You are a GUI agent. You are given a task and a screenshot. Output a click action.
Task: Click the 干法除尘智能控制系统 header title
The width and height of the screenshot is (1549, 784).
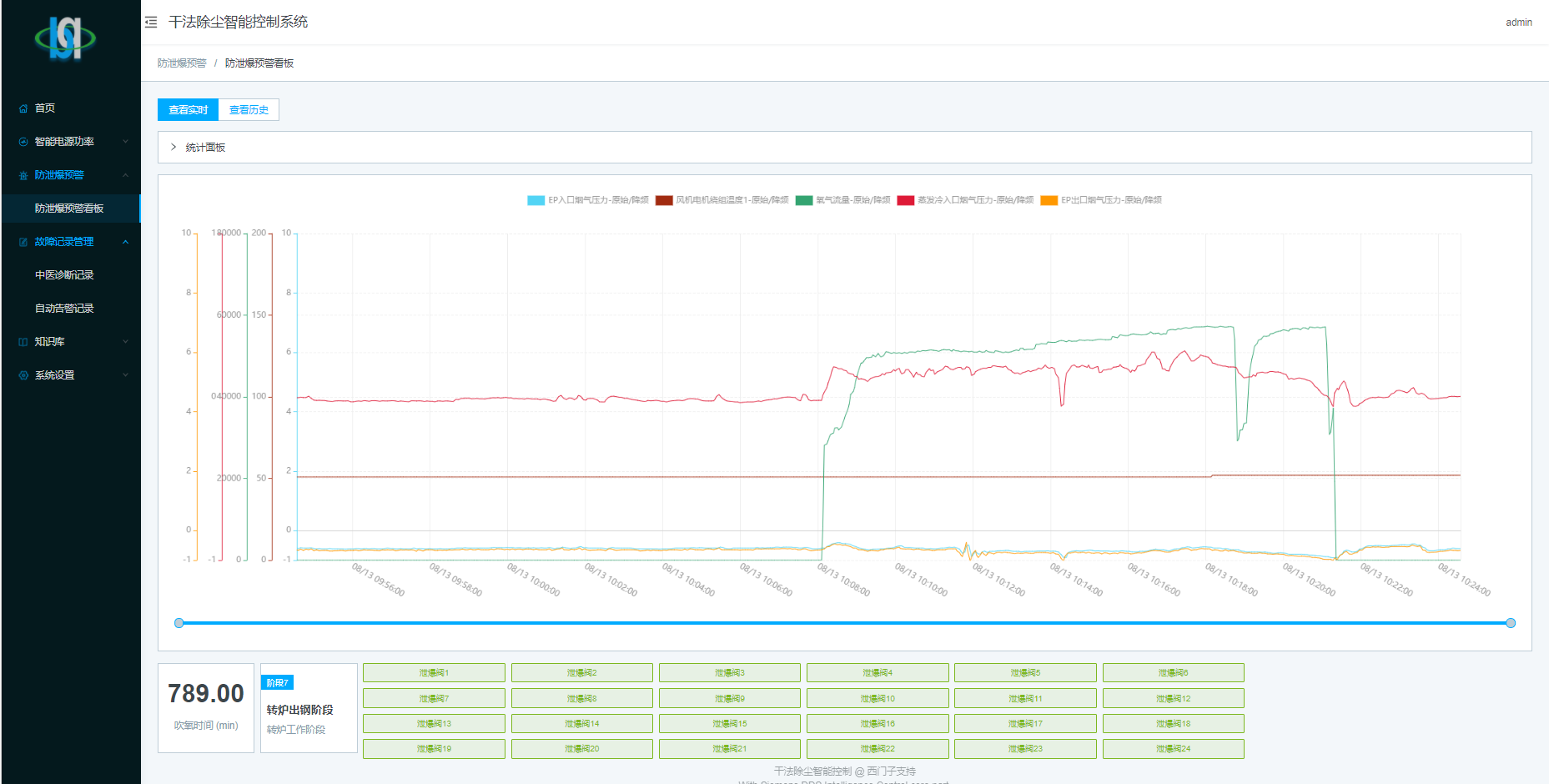coord(238,23)
